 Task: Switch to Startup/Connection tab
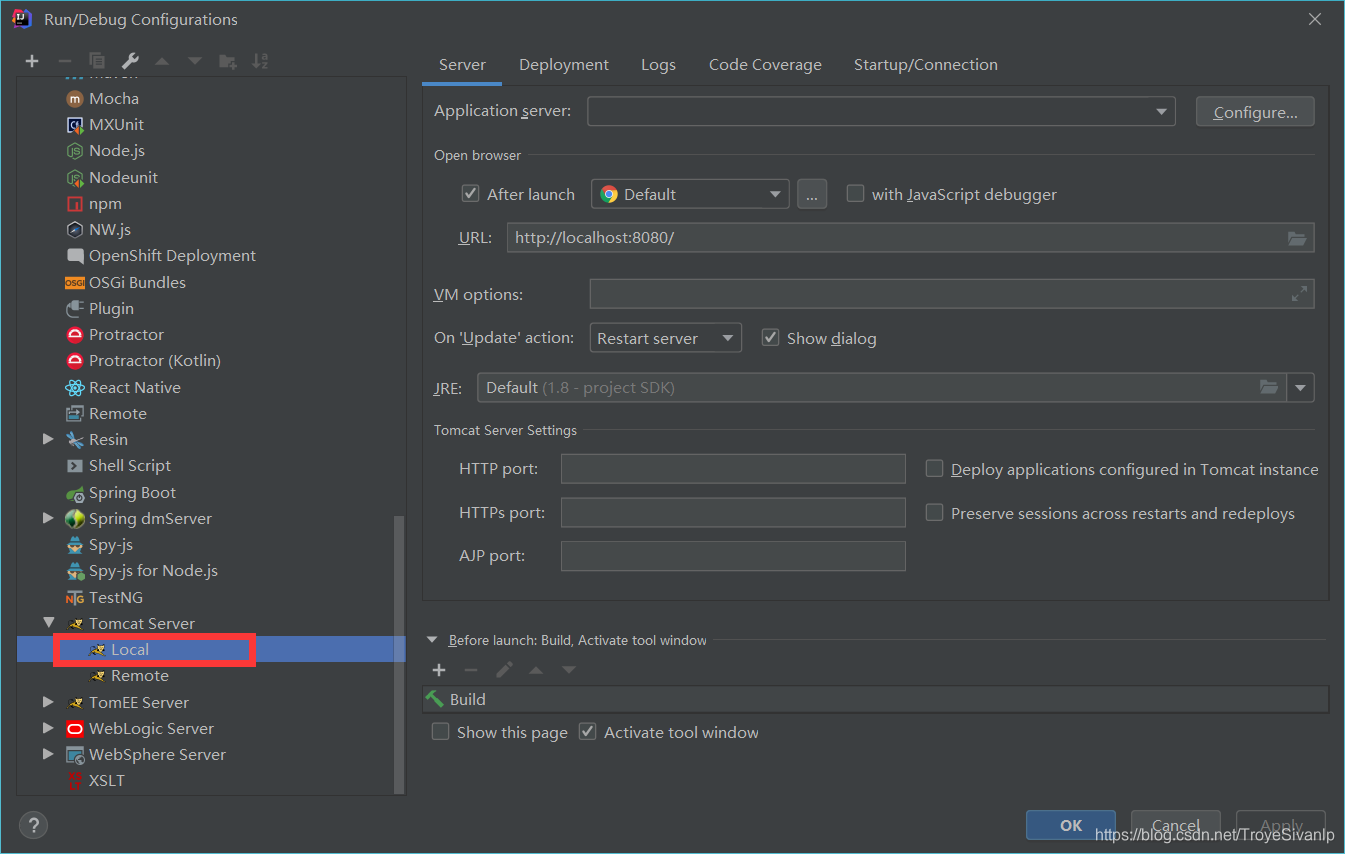[926, 64]
